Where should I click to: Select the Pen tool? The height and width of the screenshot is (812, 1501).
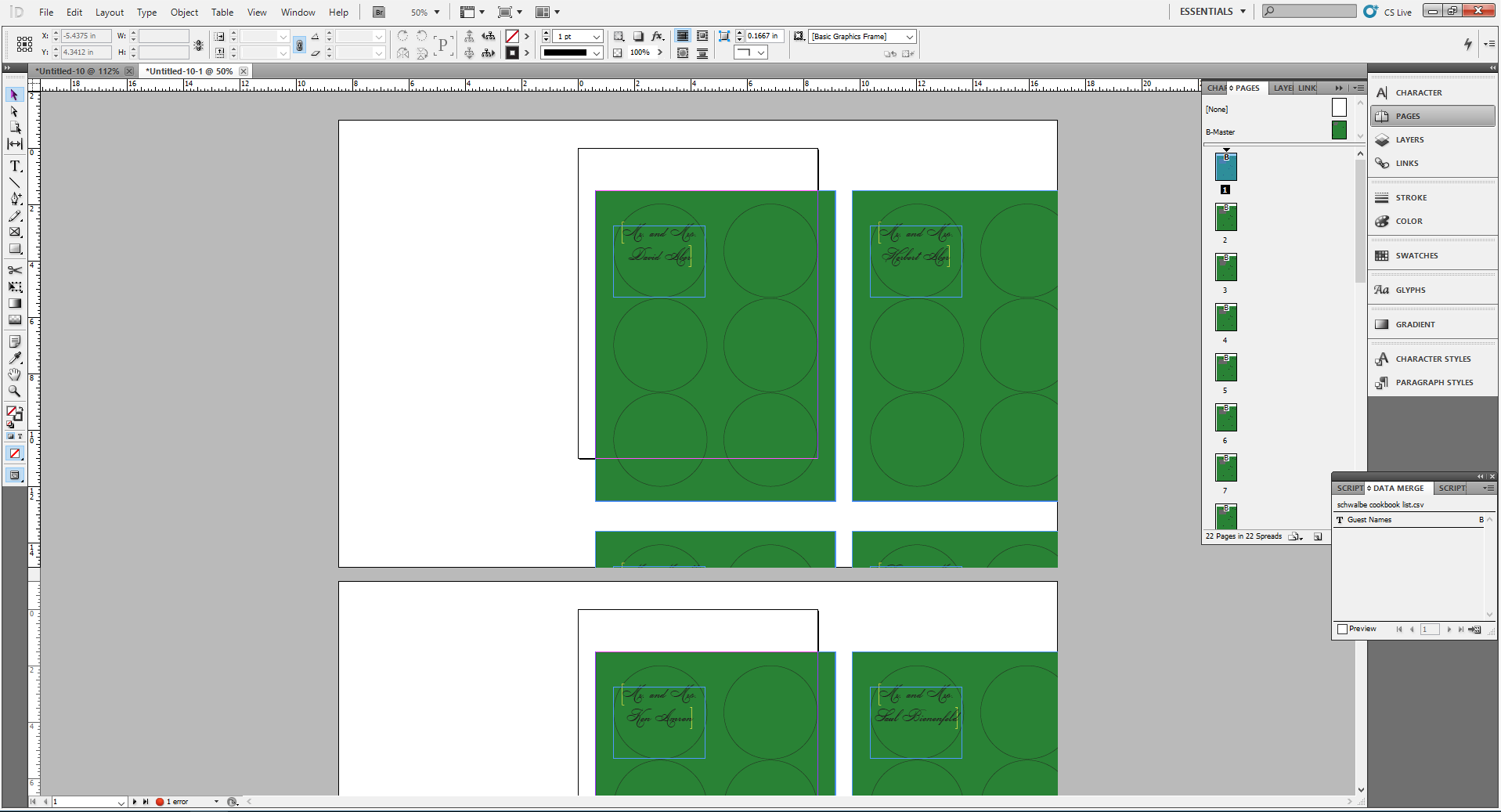click(14, 199)
